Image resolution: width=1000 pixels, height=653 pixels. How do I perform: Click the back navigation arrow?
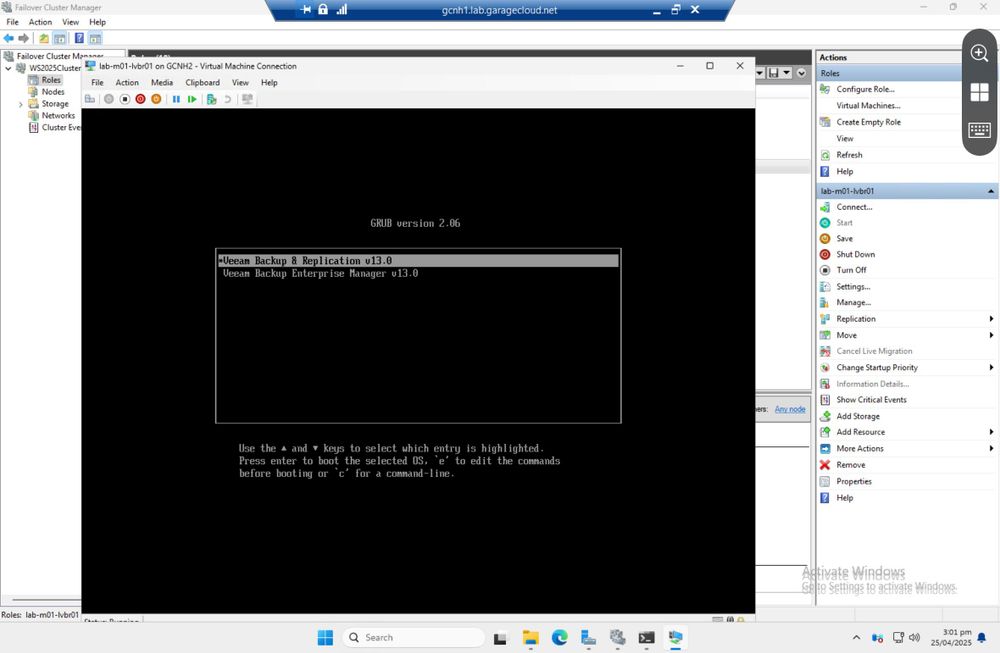pyautogui.click(x=8, y=38)
